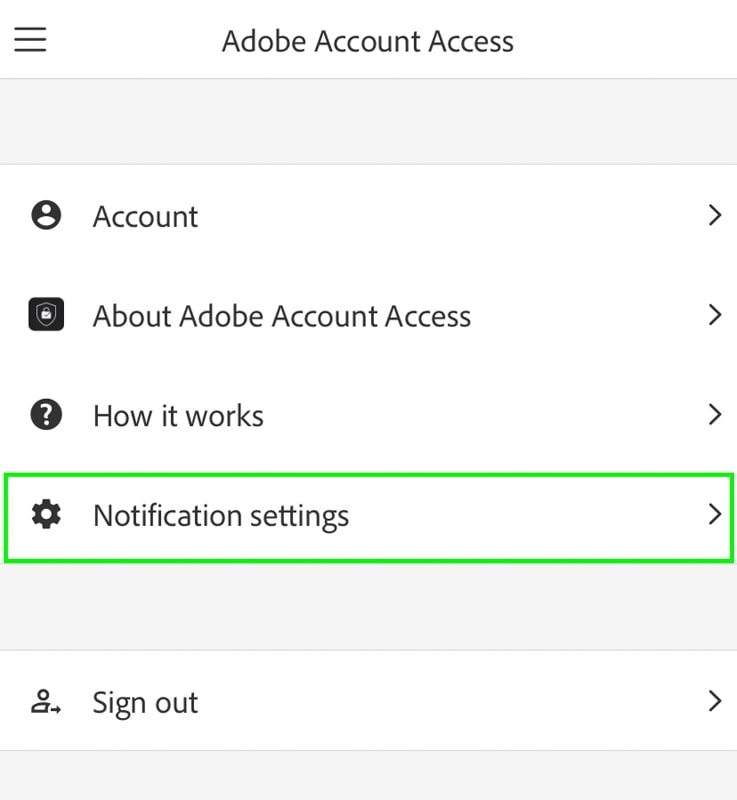This screenshot has height=800, width=737.
Task: Tap the Sign out label
Action: pos(145,703)
